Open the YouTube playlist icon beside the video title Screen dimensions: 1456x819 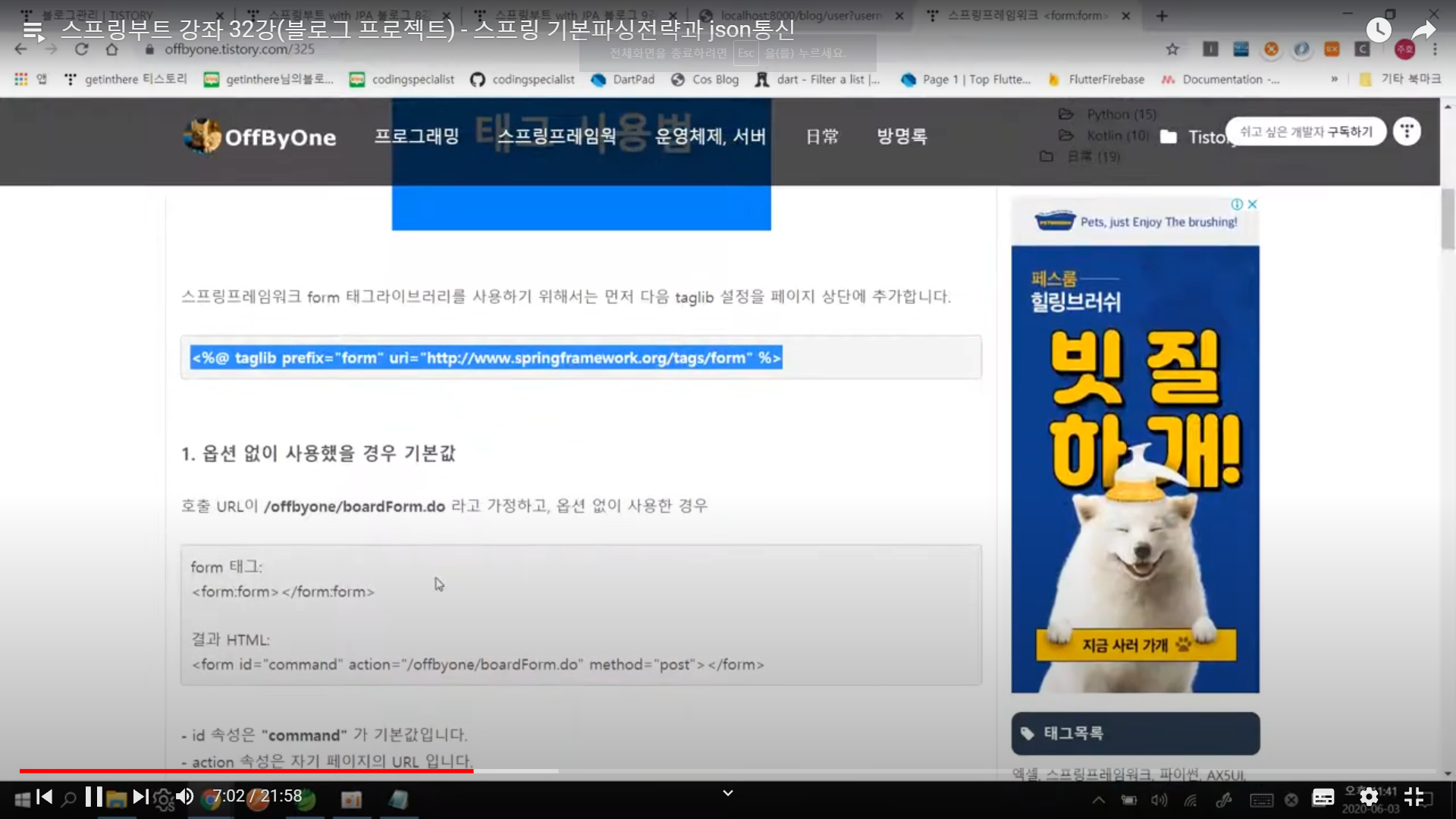coord(33,30)
